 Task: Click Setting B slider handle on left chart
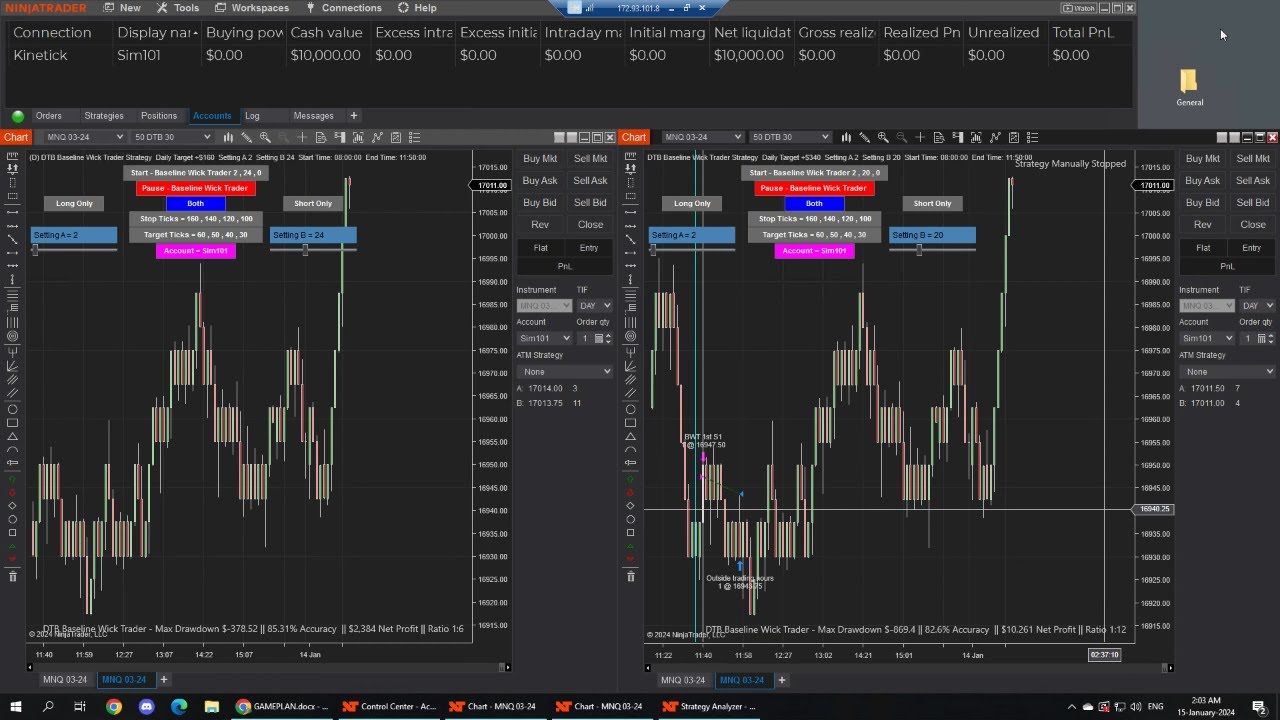[x=305, y=250]
